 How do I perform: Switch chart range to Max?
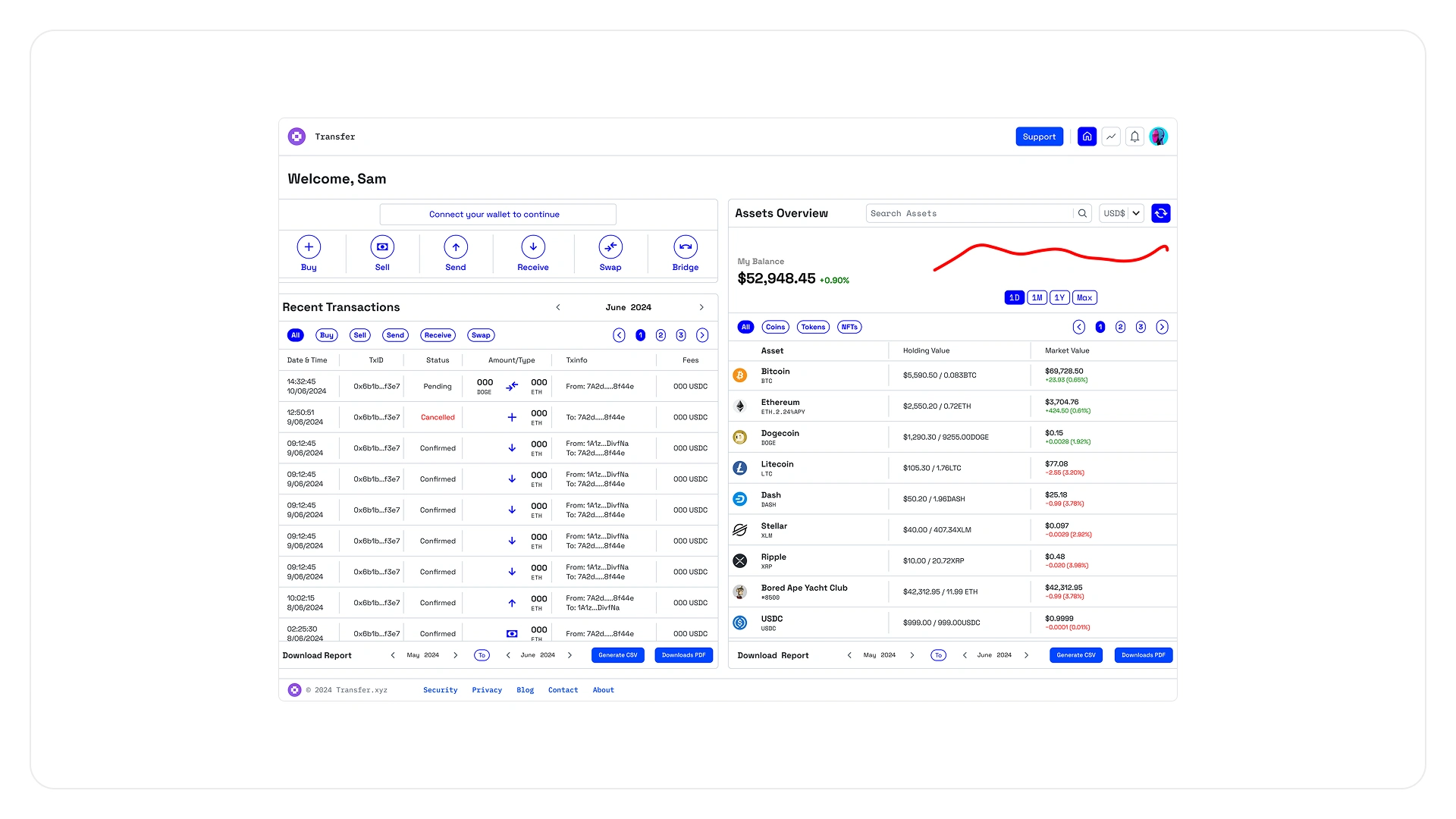(x=1084, y=298)
